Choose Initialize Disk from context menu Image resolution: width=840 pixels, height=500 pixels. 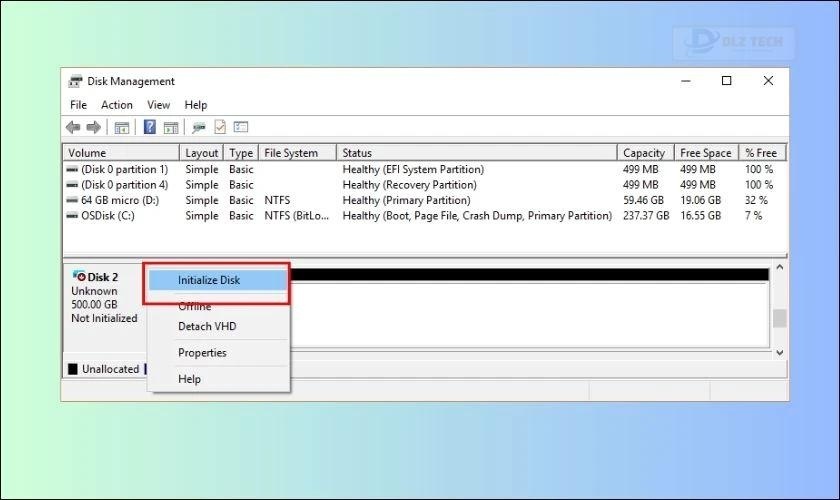(218, 280)
